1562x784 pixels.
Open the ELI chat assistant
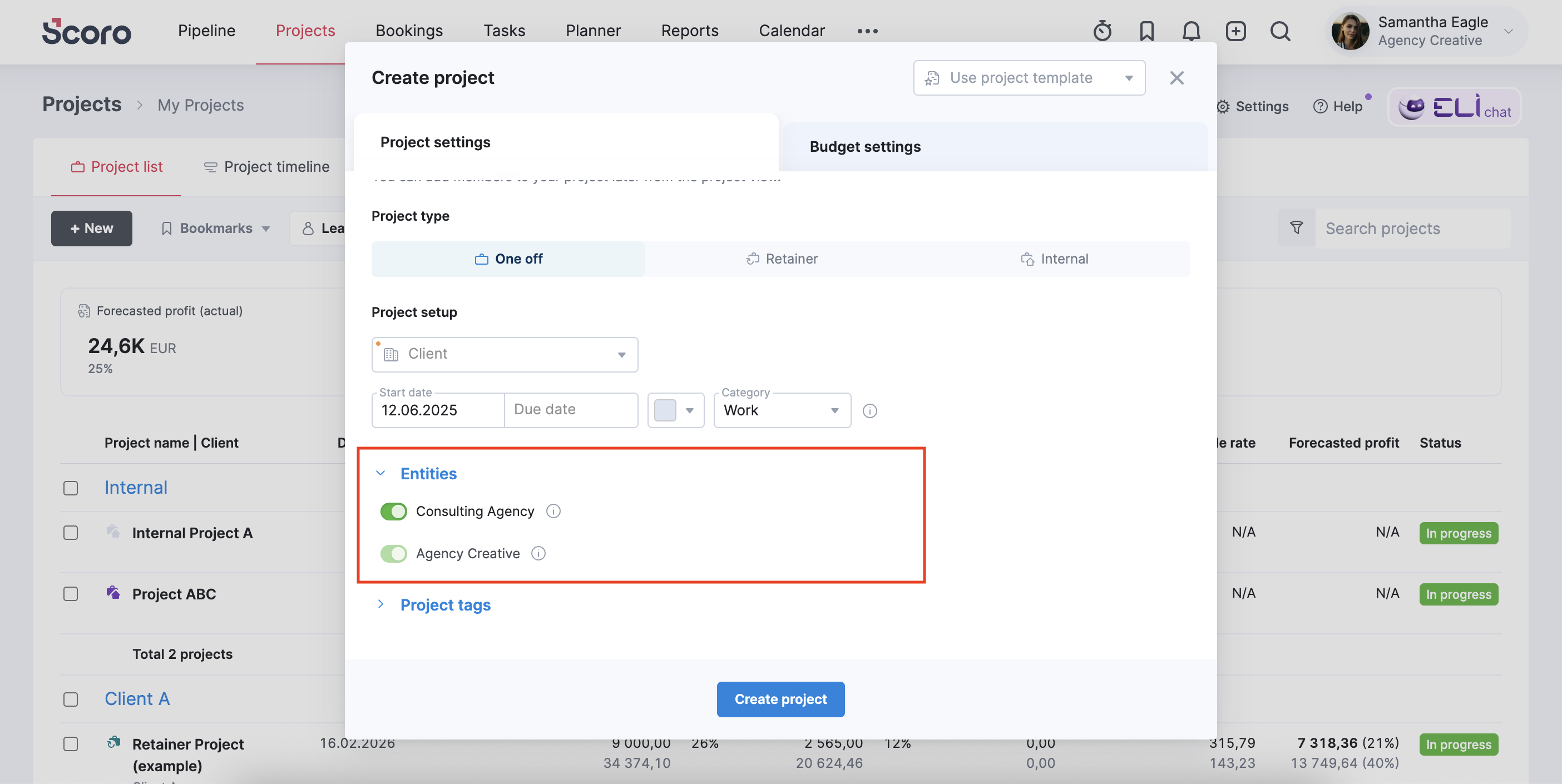tap(1454, 107)
